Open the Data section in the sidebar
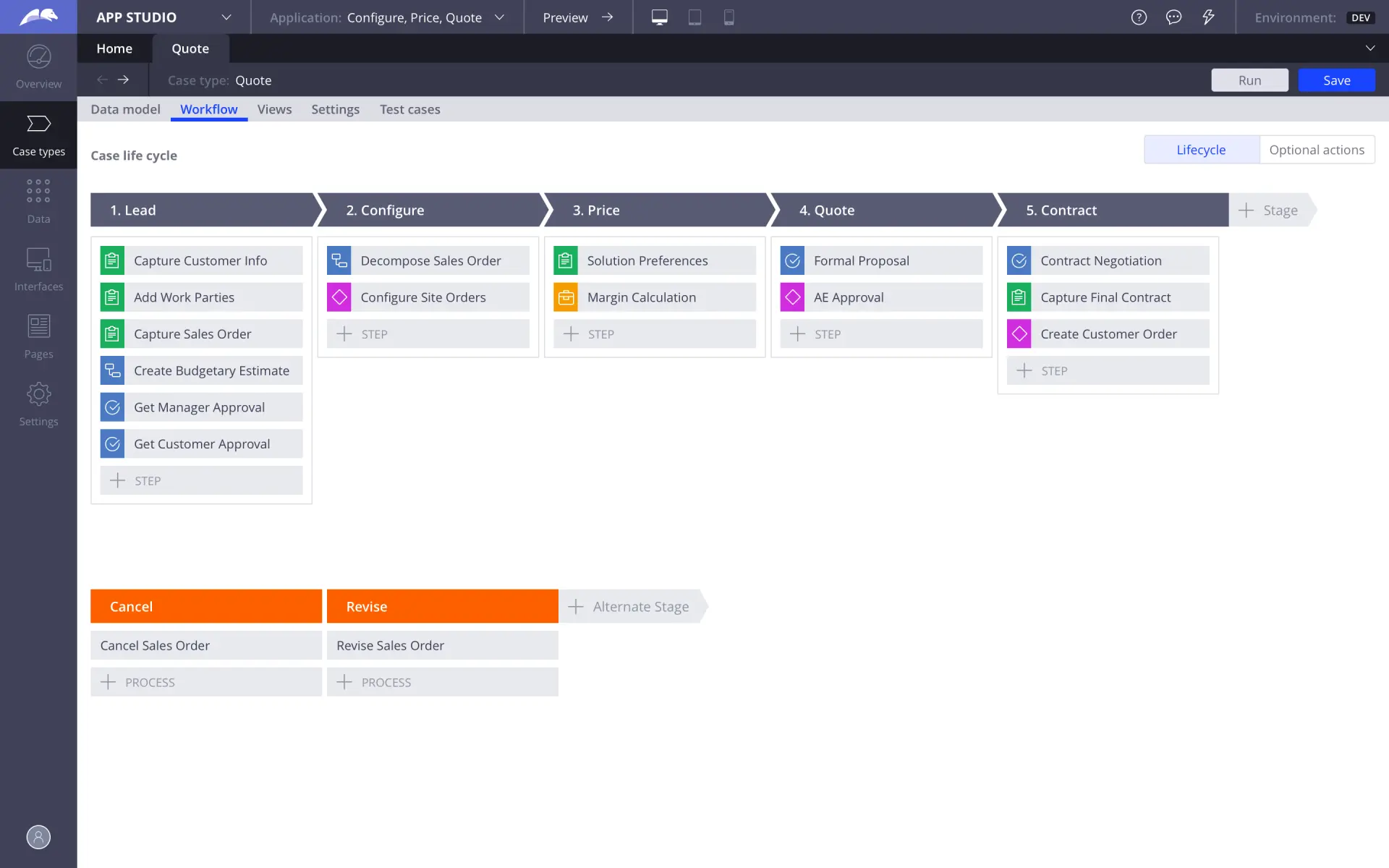This screenshot has height=868, width=1389. 38,200
